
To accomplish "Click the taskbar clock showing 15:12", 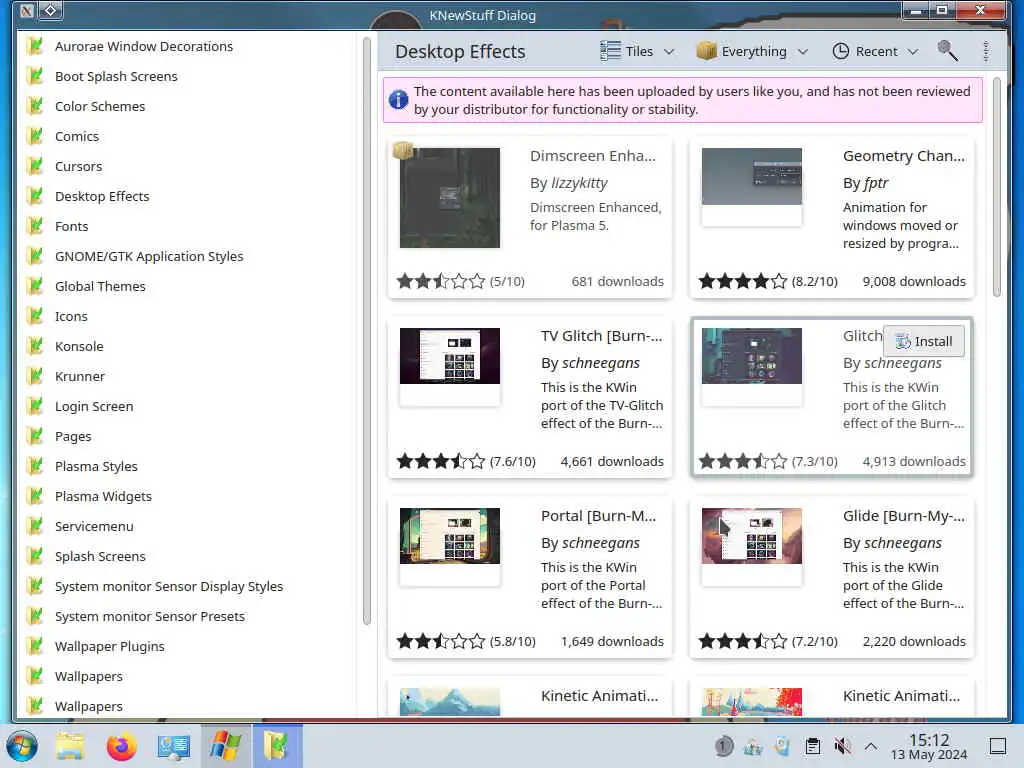I will tap(929, 746).
